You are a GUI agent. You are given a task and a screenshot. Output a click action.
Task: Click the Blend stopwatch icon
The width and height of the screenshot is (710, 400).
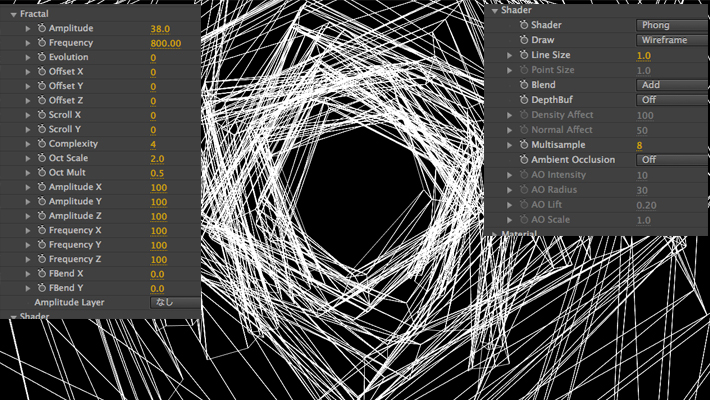(523, 85)
